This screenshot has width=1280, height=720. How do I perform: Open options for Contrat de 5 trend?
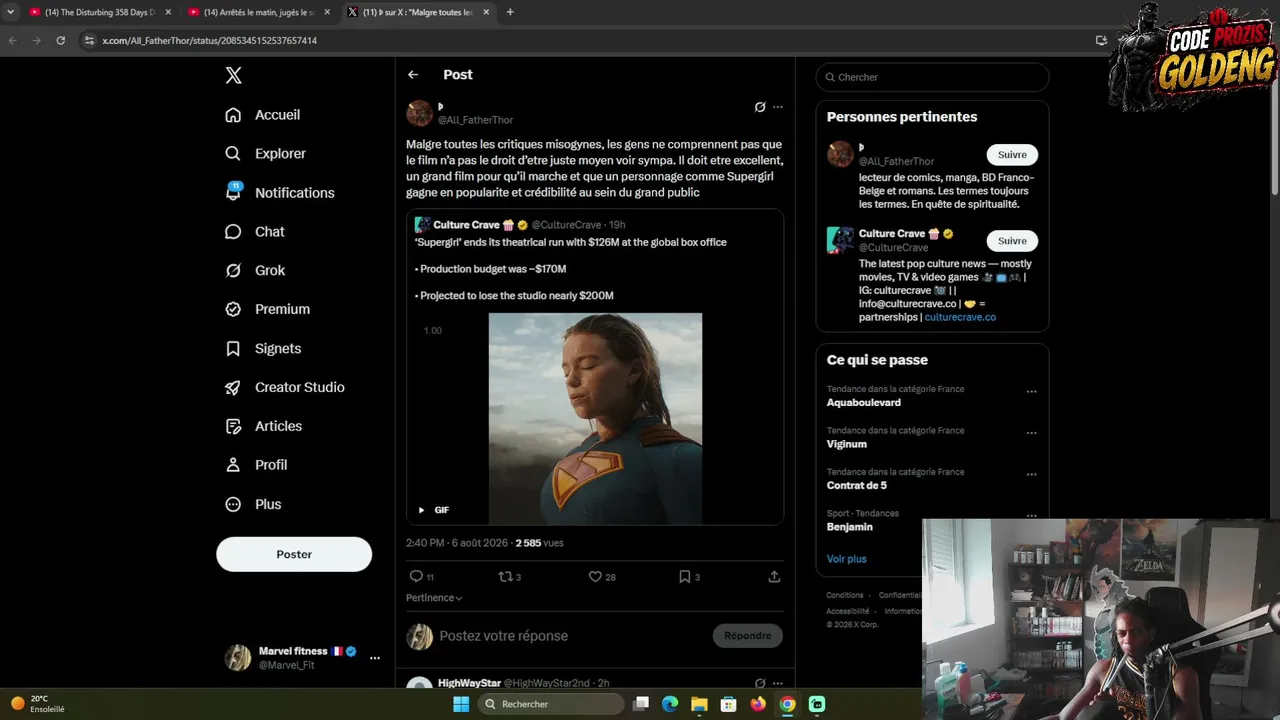(x=1031, y=474)
